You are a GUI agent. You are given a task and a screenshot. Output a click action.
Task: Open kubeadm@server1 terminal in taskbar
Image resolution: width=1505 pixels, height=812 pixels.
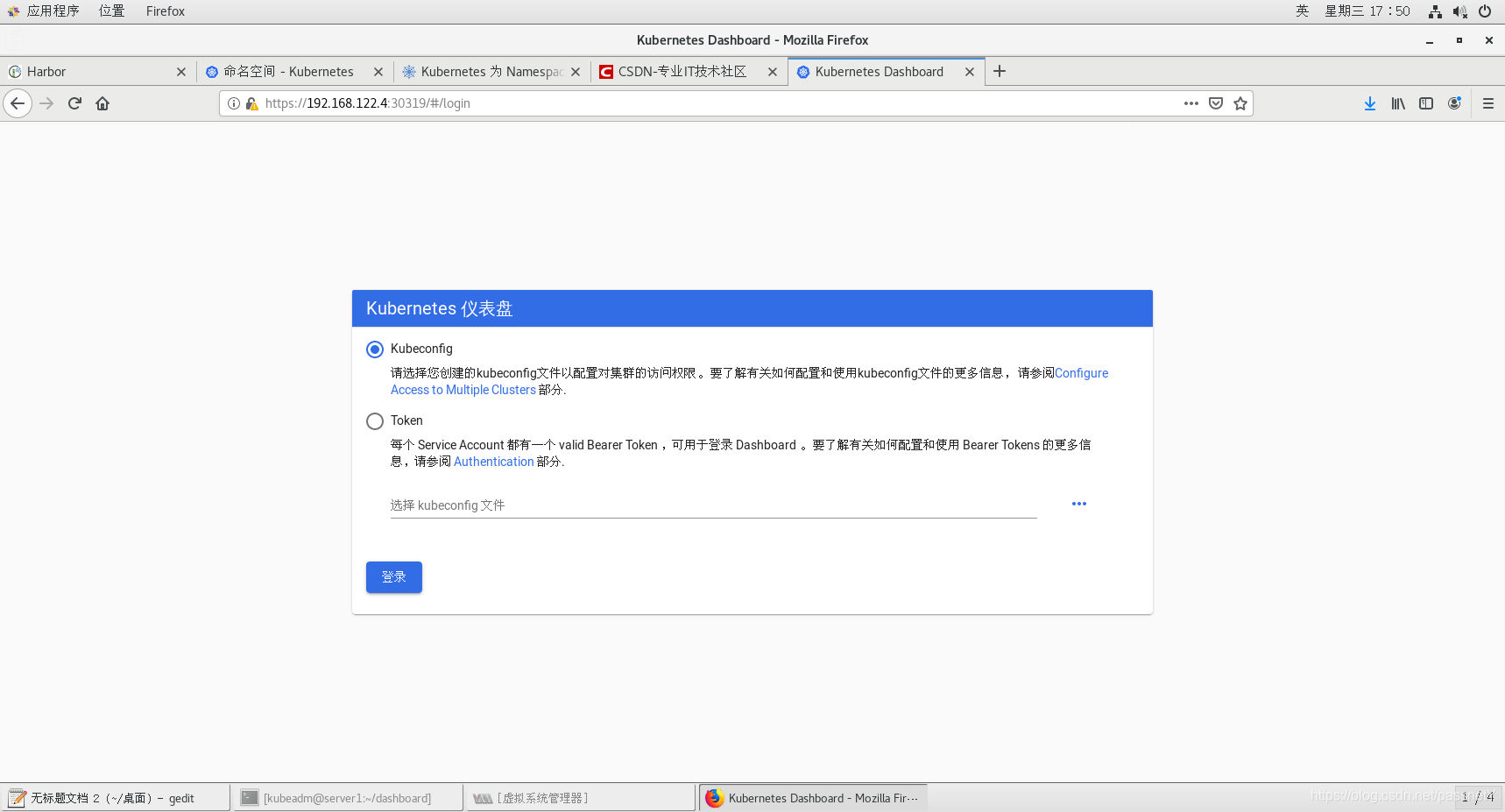tap(348, 798)
